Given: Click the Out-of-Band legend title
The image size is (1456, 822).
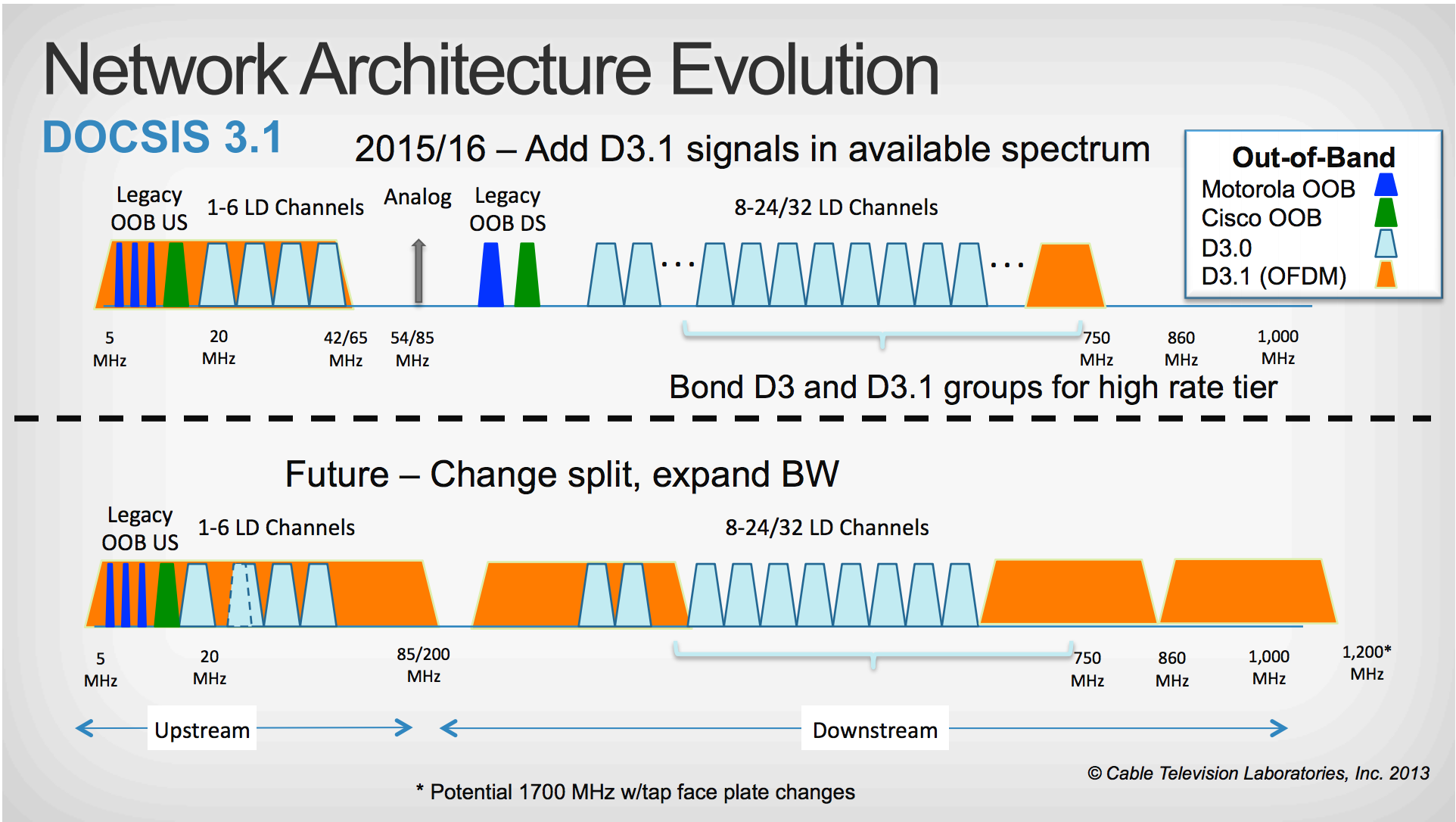Looking at the screenshot, I should pyautogui.click(x=1313, y=157).
